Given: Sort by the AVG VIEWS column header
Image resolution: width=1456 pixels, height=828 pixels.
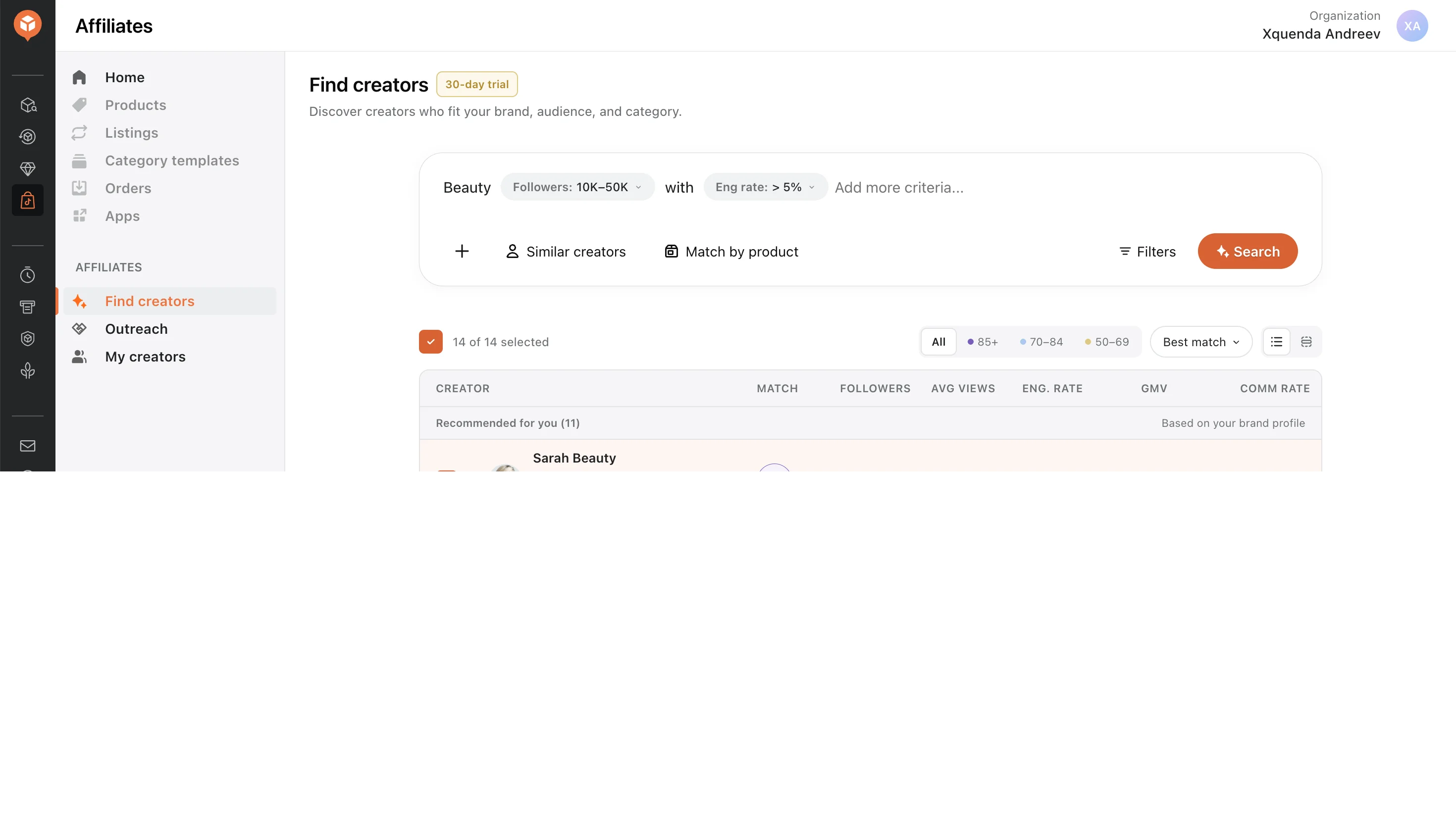Looking at the screenshot, I should coord(963,388).
